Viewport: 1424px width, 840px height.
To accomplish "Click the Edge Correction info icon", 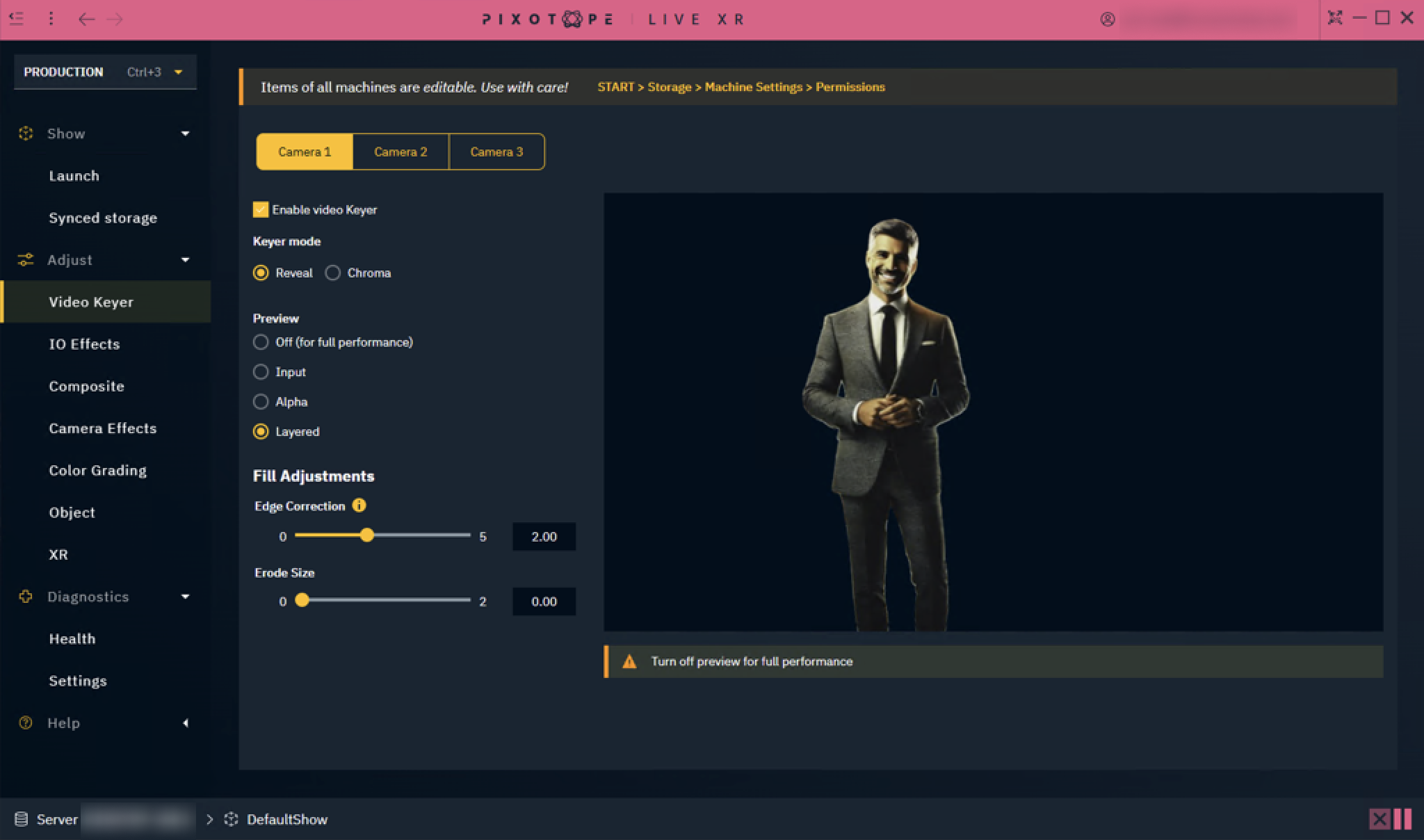I will [x=359, y=506].
